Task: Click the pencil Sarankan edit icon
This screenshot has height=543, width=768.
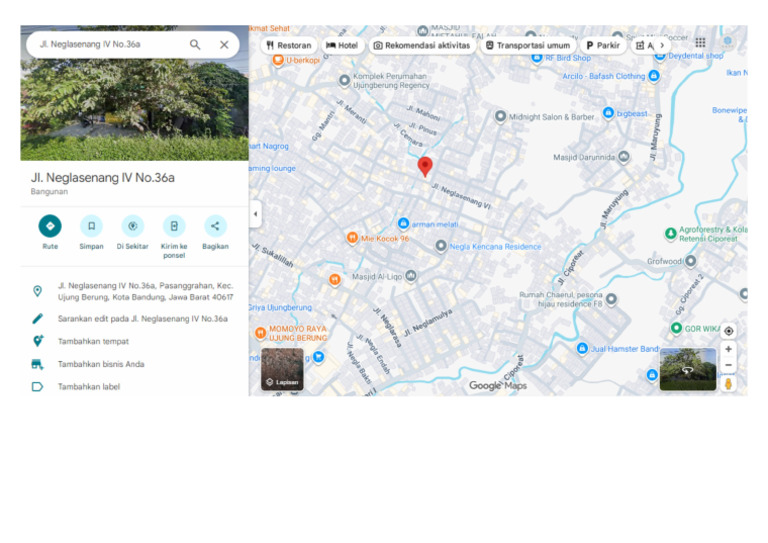Action: coord(37,319)
